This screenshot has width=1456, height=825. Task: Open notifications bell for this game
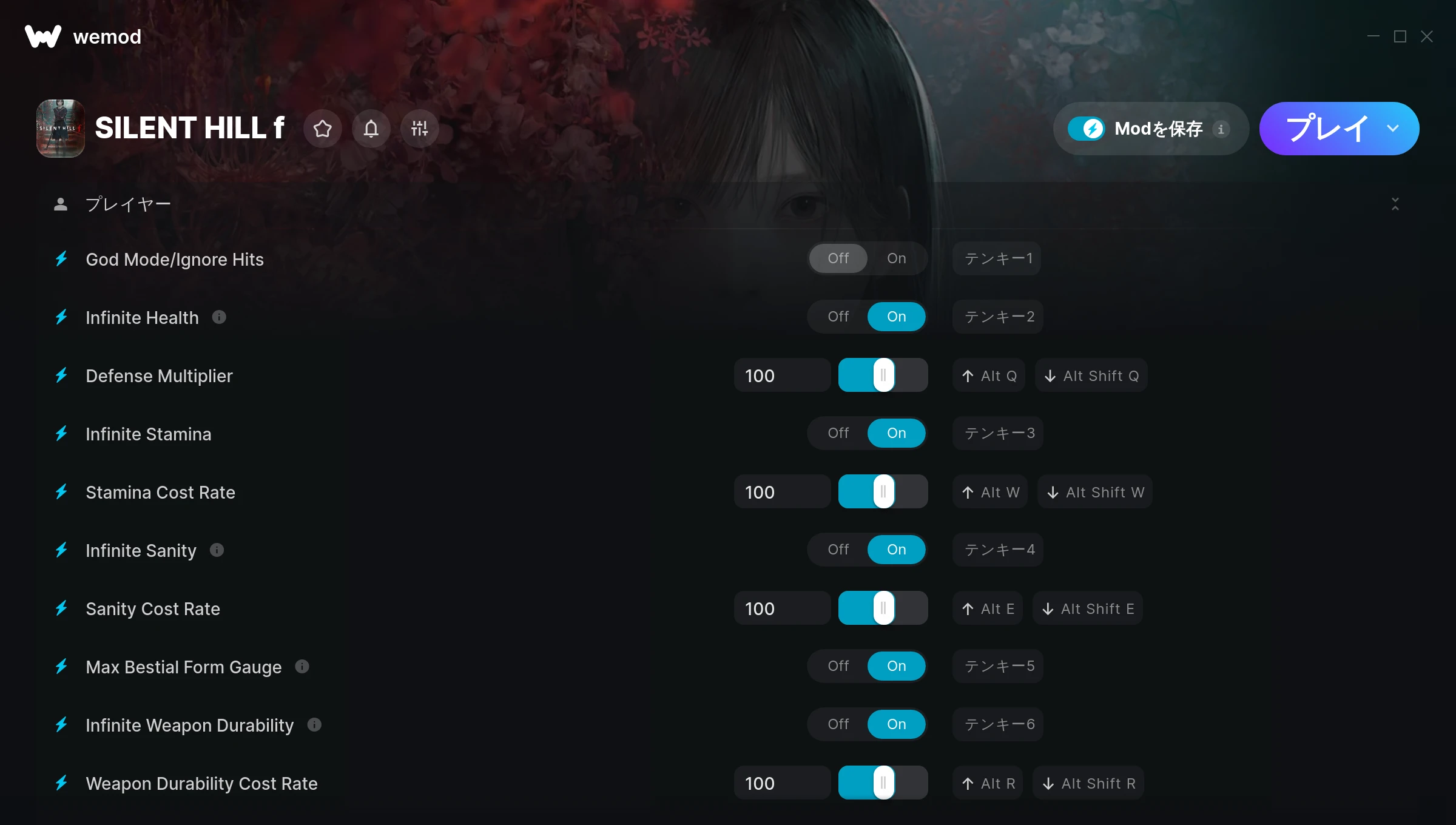point(371,129)
